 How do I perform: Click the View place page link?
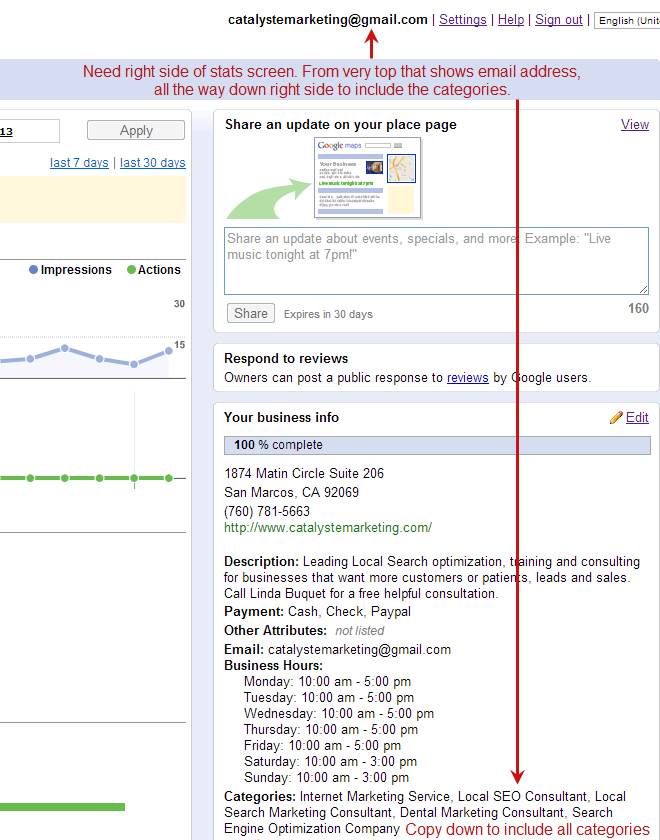point(635,124)
